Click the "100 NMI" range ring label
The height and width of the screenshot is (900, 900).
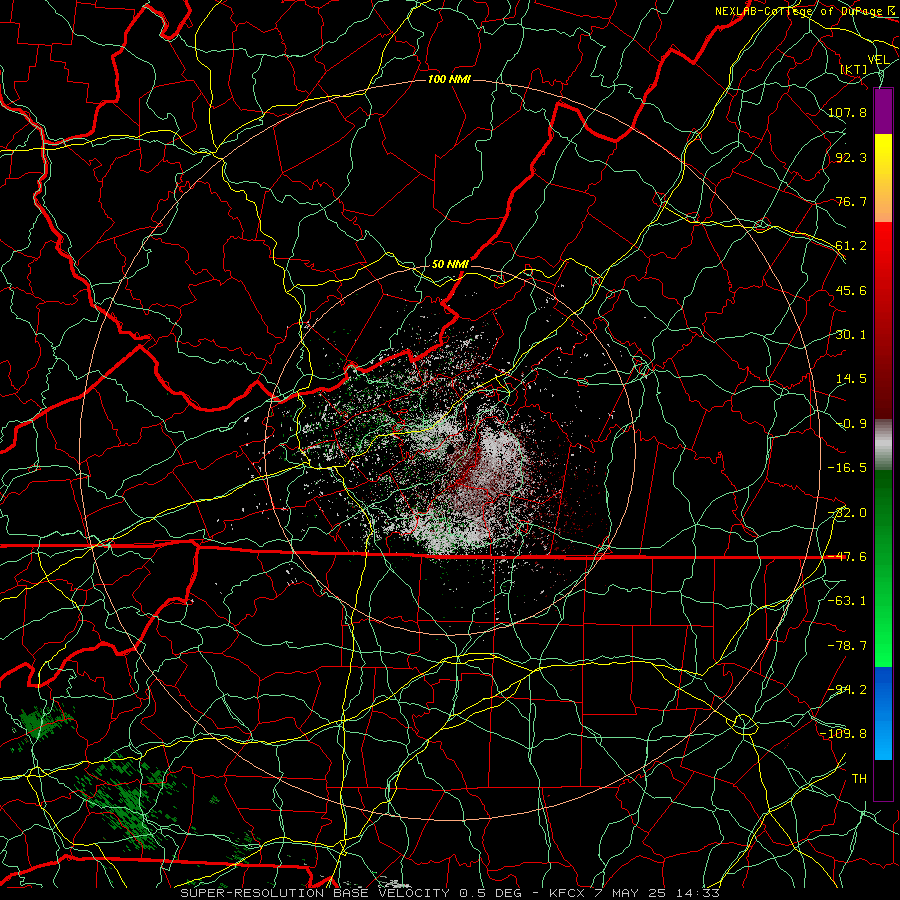point(449,79)
